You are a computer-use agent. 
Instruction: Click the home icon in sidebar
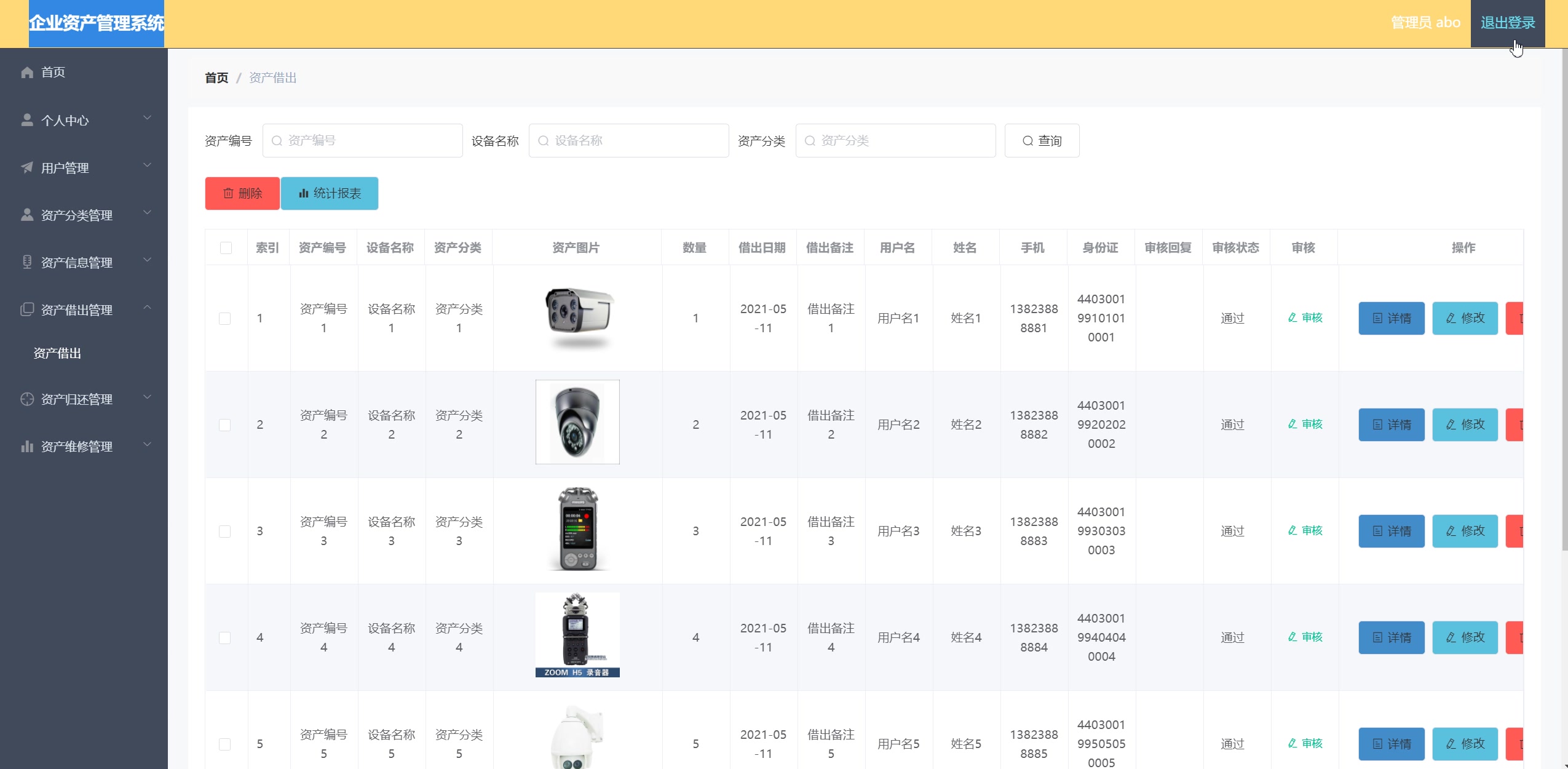point(27,73)
